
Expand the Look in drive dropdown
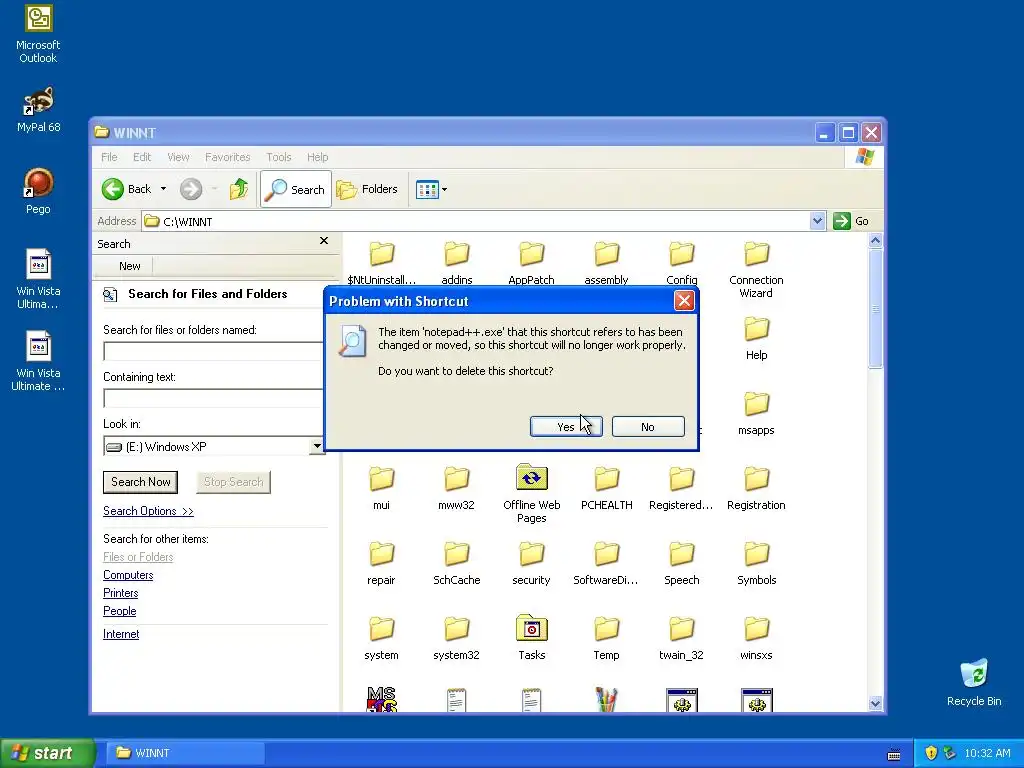[317, 447]
